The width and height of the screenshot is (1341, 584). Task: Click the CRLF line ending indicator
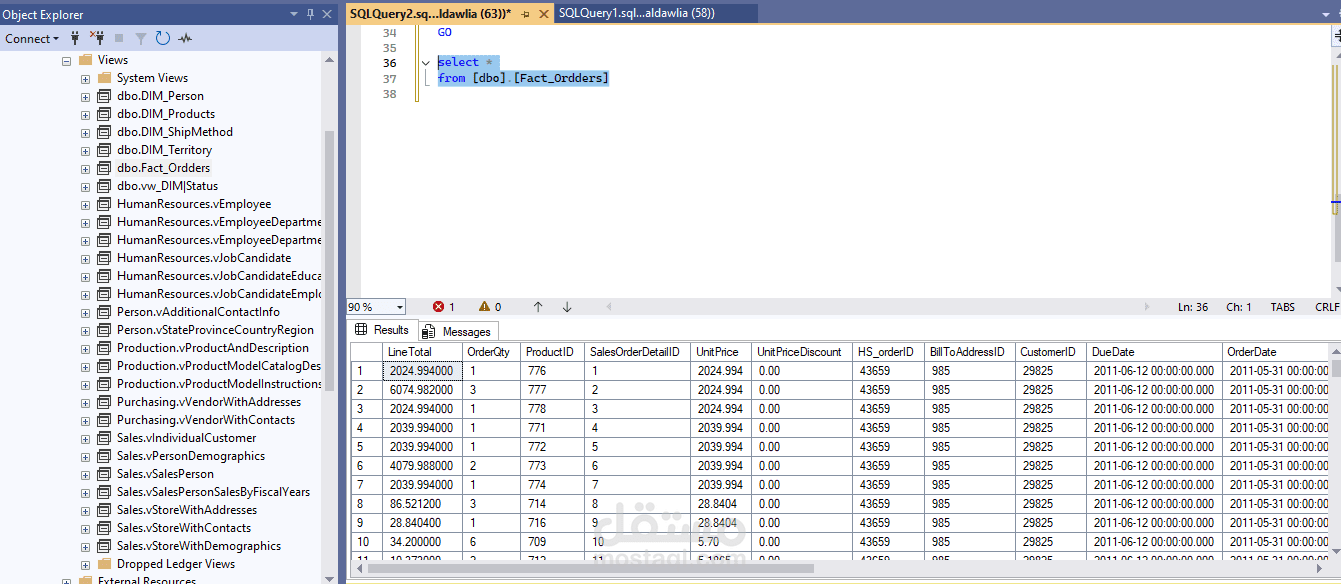click(x=1327, y=307)
